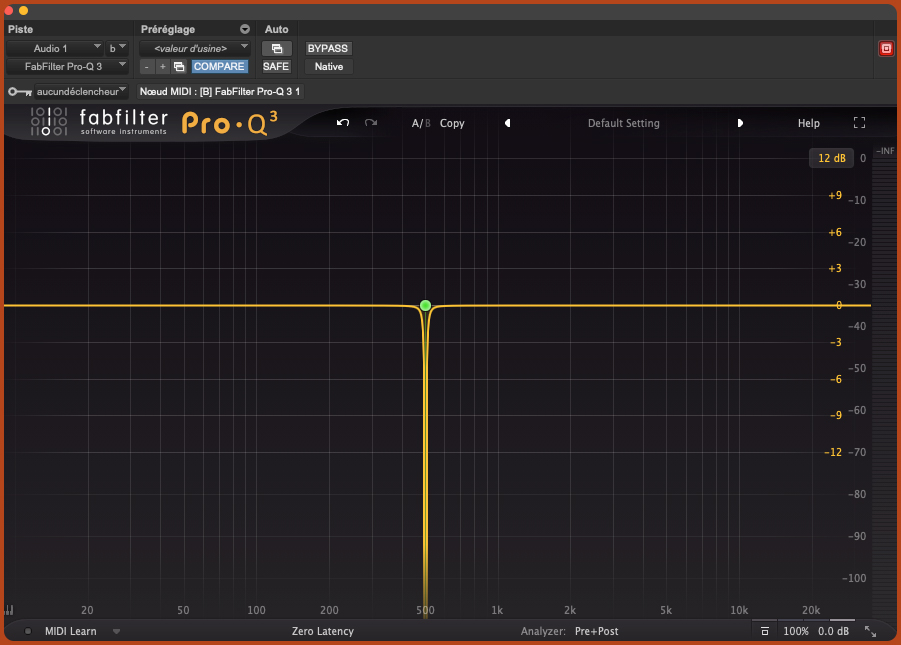Toggle the A/B state switch

(420, 123)
